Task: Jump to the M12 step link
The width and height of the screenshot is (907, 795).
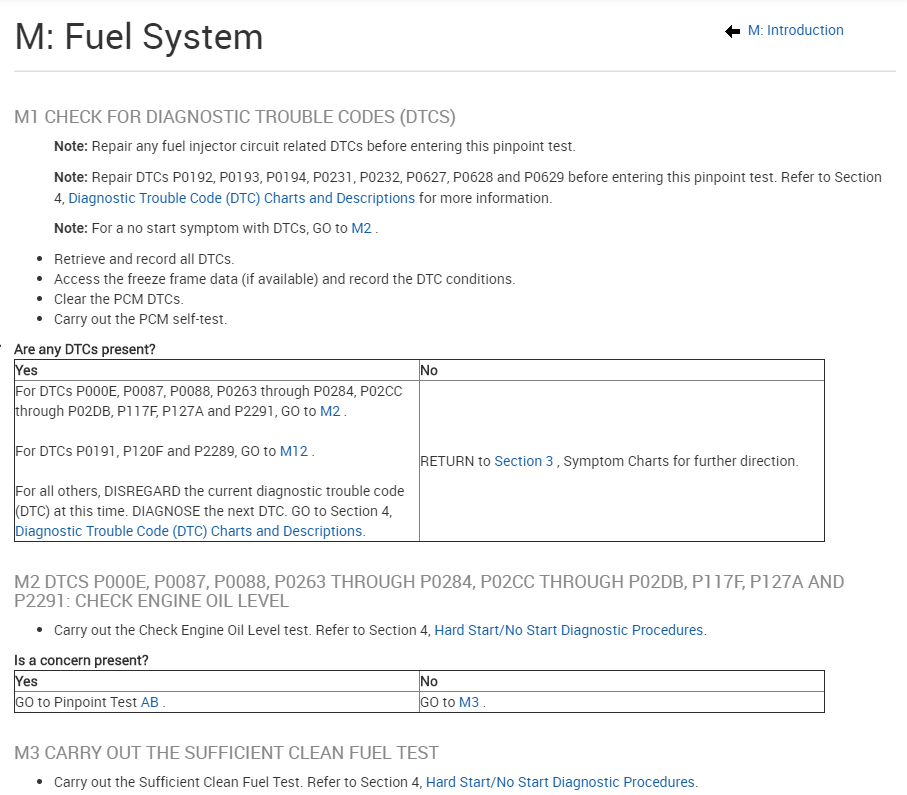Action: point(294,451)
